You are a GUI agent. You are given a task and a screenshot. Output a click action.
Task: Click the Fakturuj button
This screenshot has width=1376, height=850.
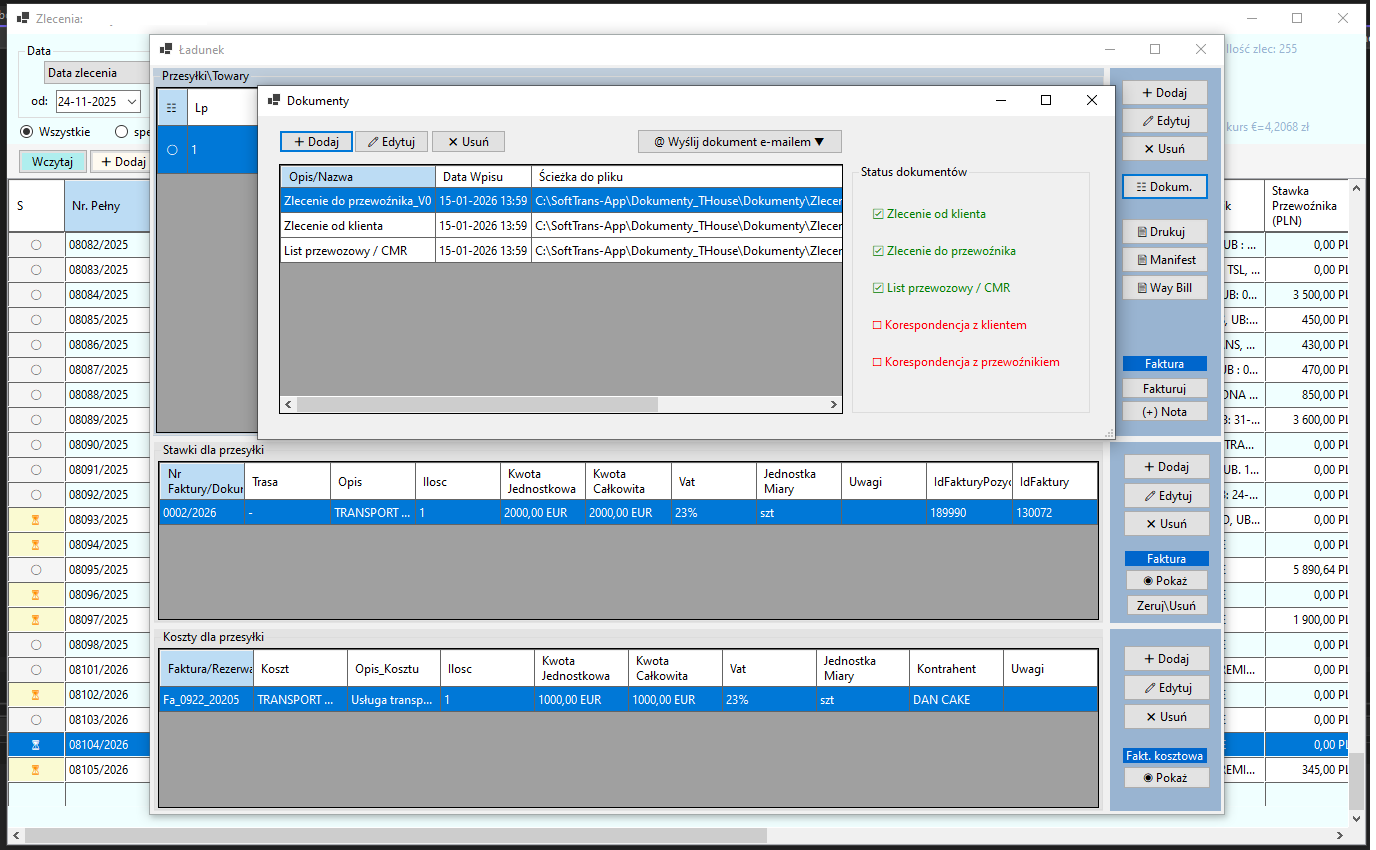[x=1164, y=388]
